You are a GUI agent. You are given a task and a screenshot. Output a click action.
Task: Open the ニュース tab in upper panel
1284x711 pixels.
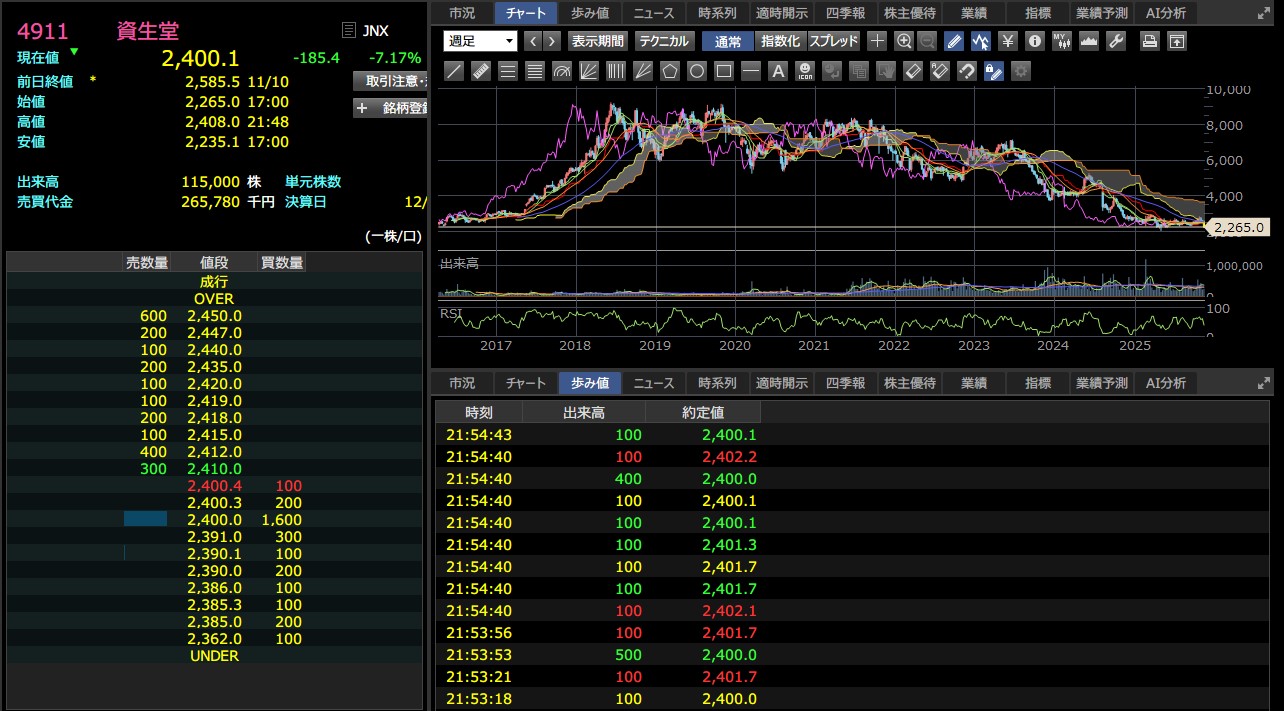click(654, 13)
